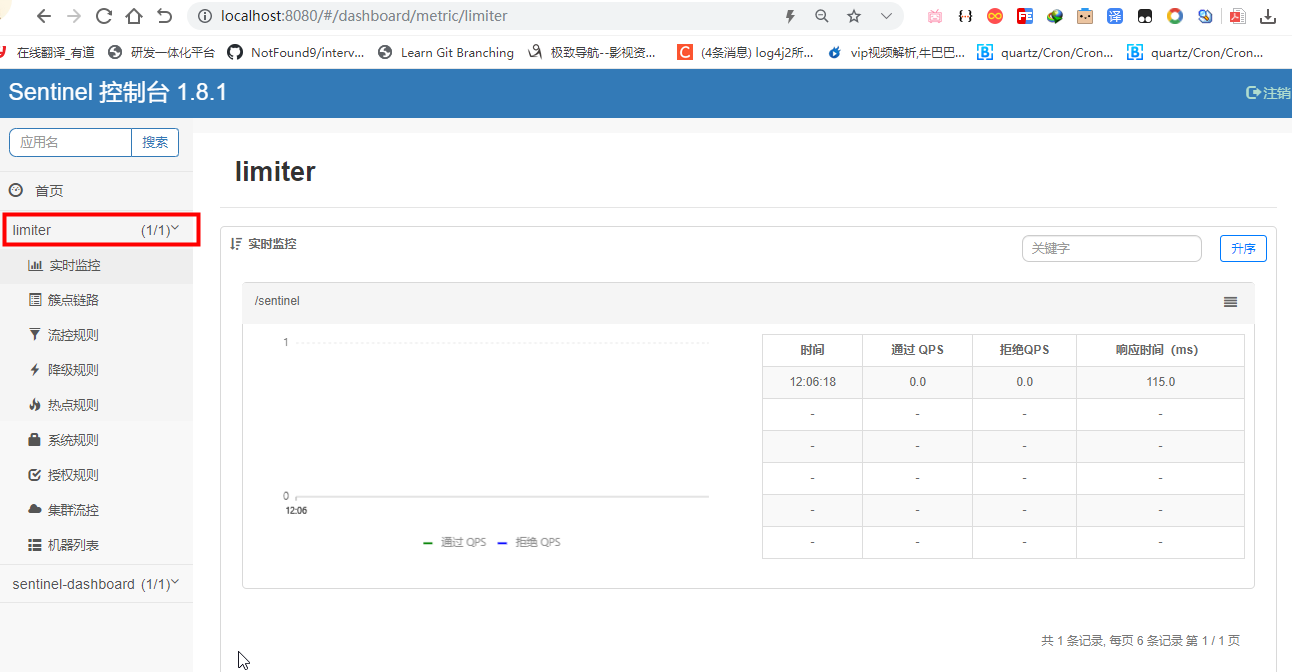Click the 响应时间 (ms) column header
This screenshot has height=672, width=1292.
(x=1160, y=350)
